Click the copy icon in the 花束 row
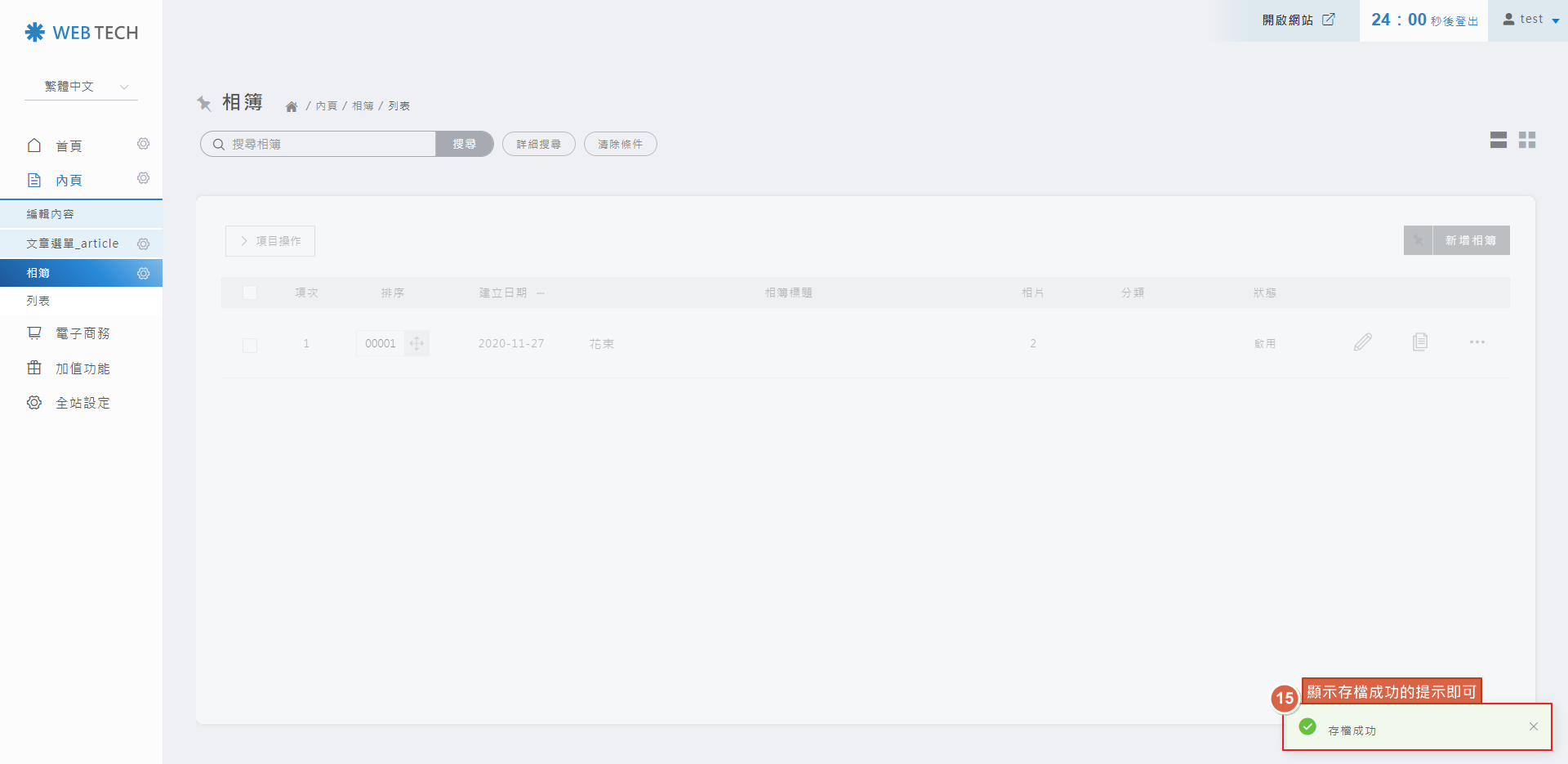Screen dimensions: 1568x764 click(1420, 342)
